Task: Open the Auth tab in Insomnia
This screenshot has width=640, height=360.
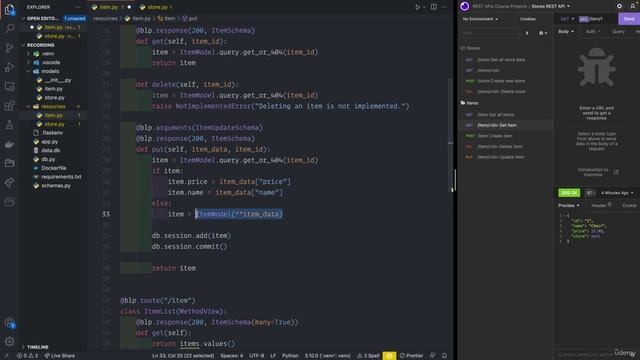Action: point(593,31)
